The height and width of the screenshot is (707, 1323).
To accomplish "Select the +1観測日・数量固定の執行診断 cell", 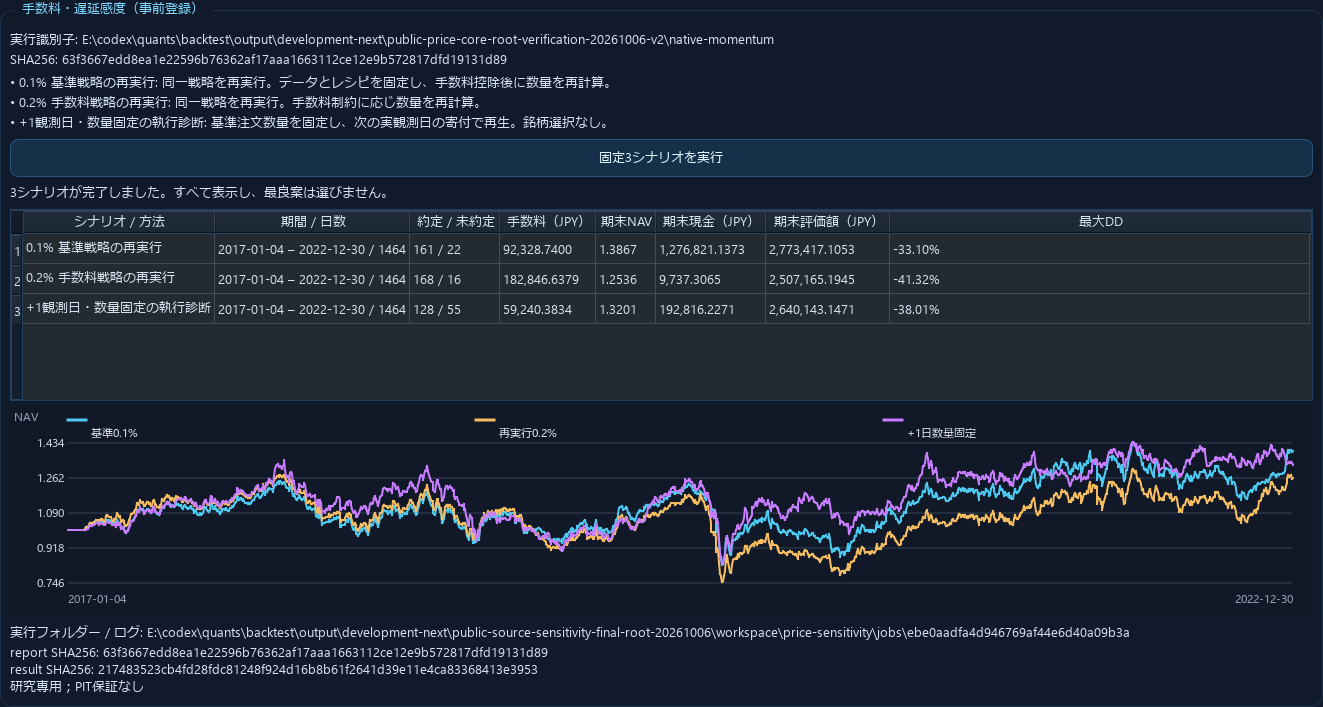I will click(x=119, y=308).
